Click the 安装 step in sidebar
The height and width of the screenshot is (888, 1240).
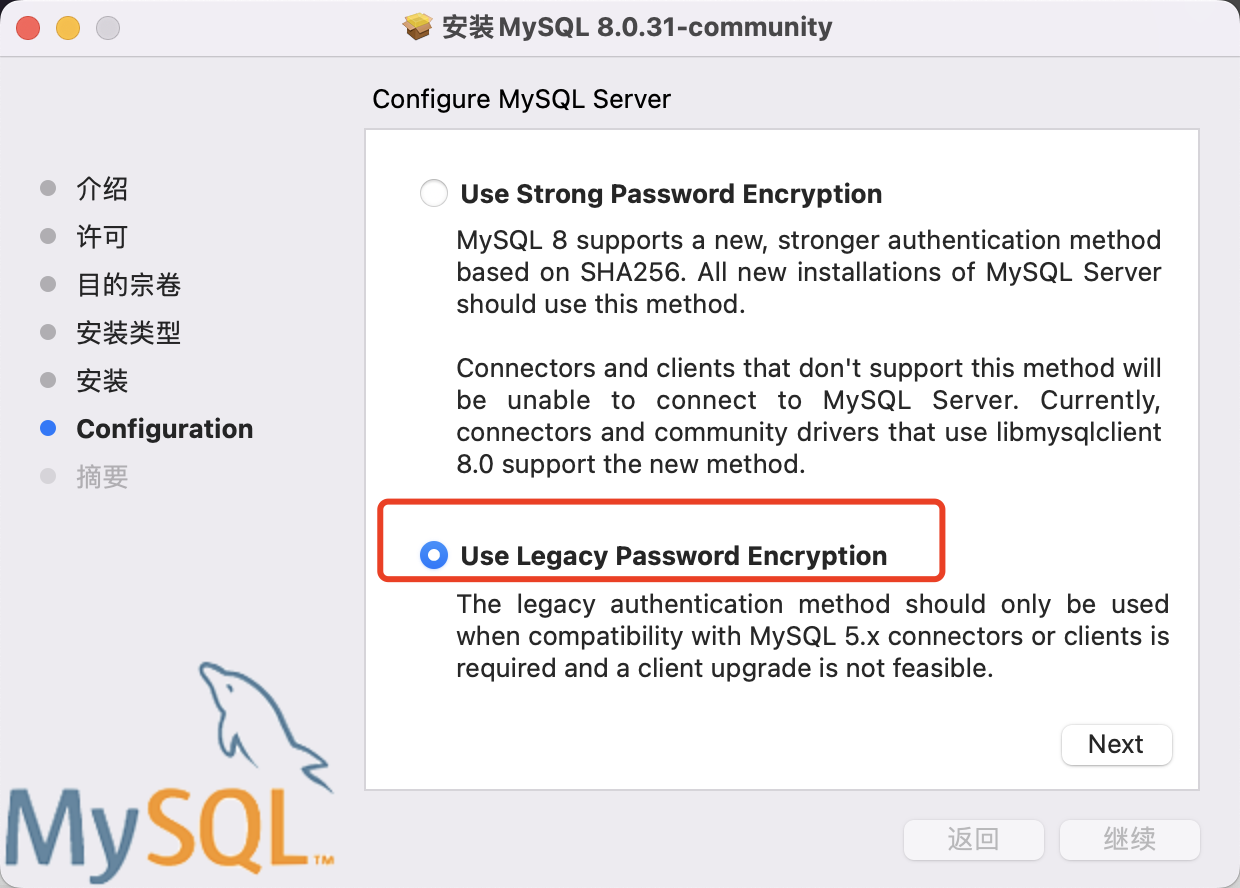[x=102, y=381]
